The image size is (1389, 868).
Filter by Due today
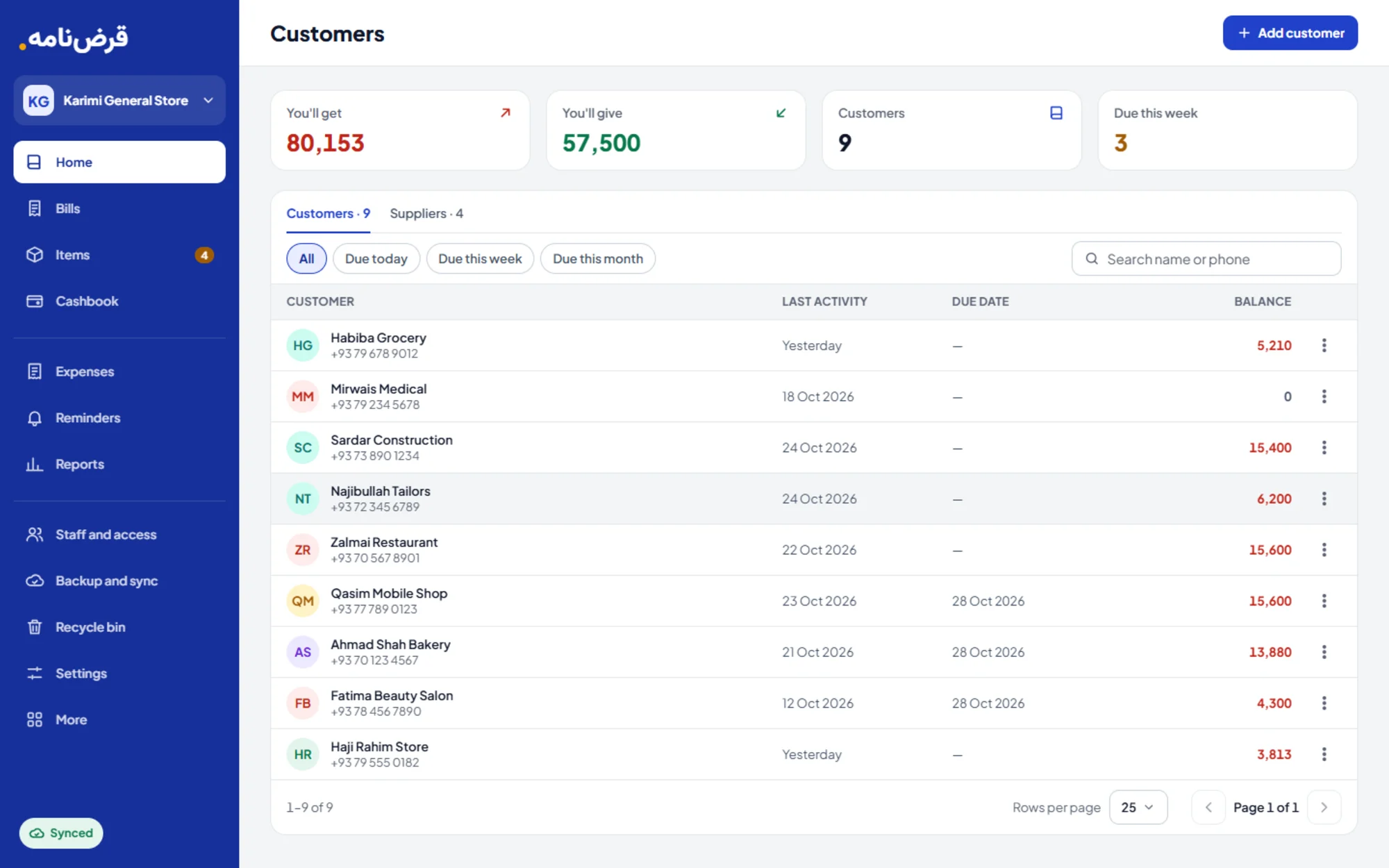pyautogui.click(x=376, y=258)
